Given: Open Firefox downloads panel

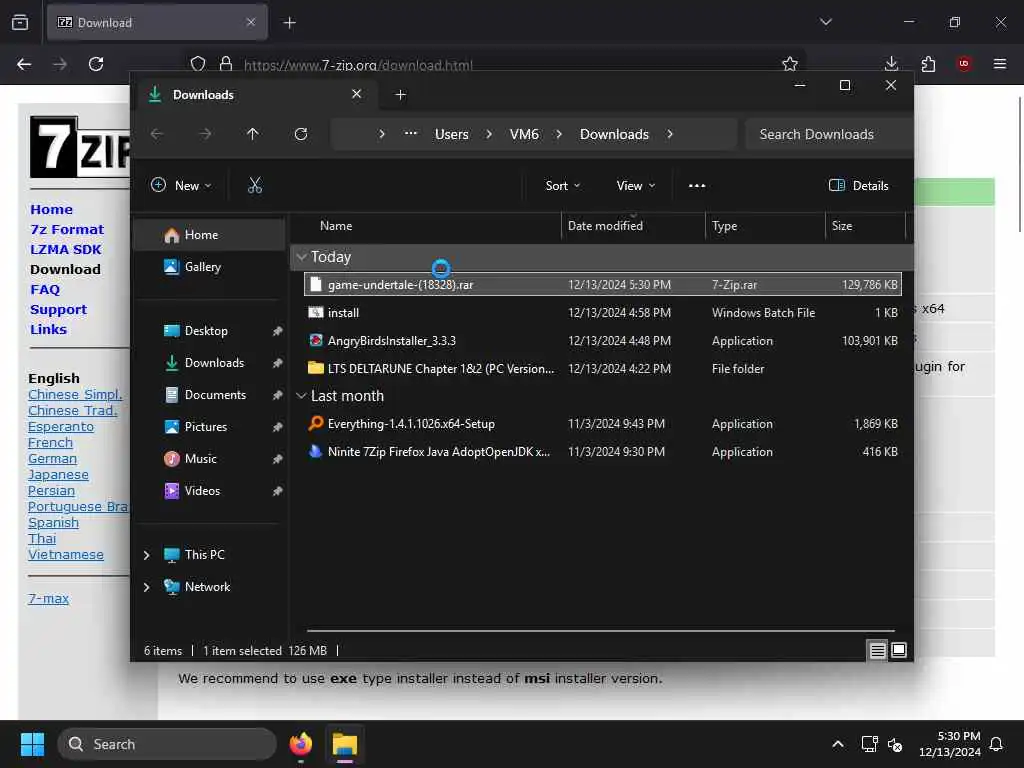Looking at the screenshot, I should [x=891, y=64].
